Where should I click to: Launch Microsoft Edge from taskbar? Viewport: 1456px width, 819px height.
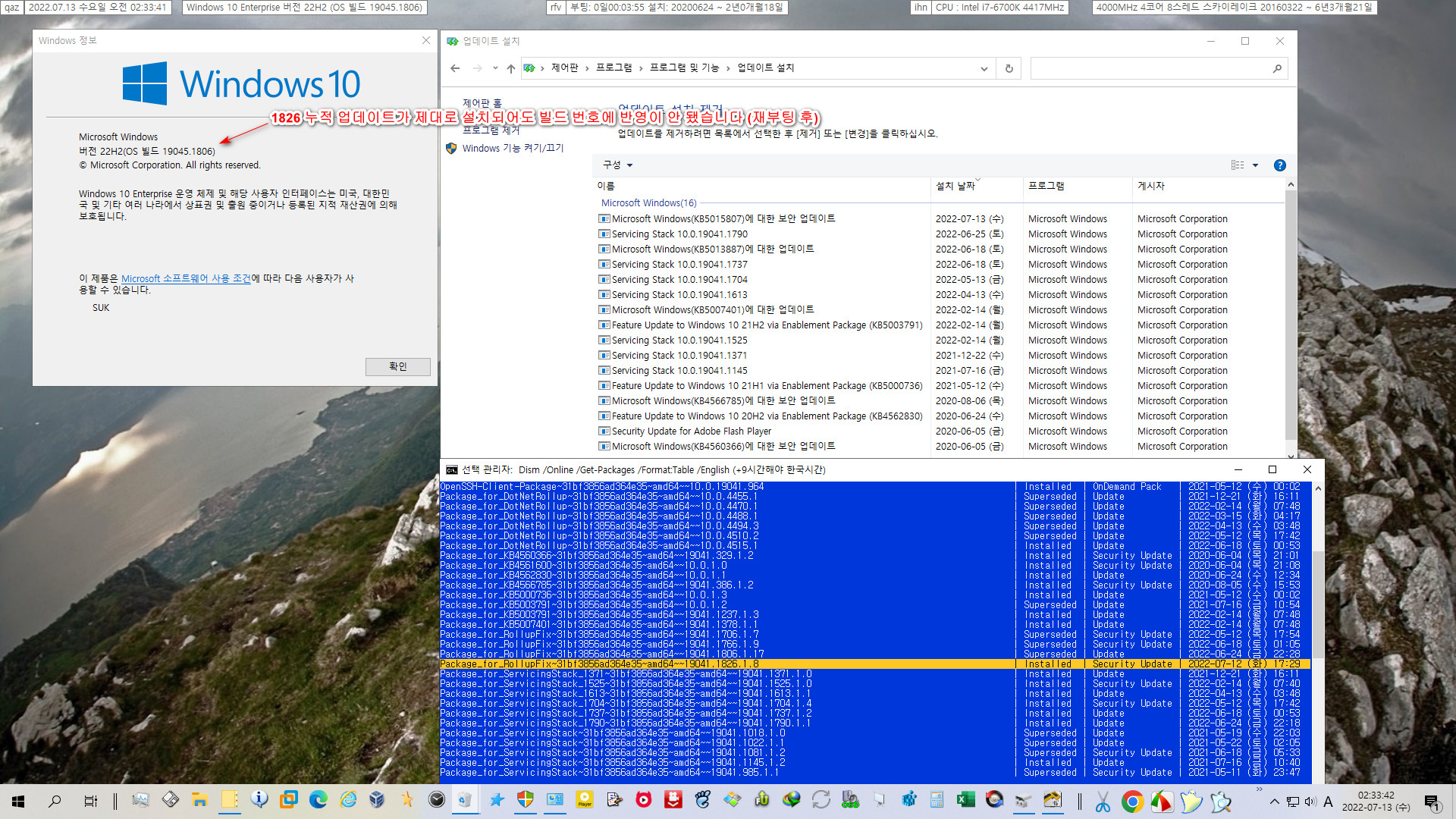pos(318,800)
